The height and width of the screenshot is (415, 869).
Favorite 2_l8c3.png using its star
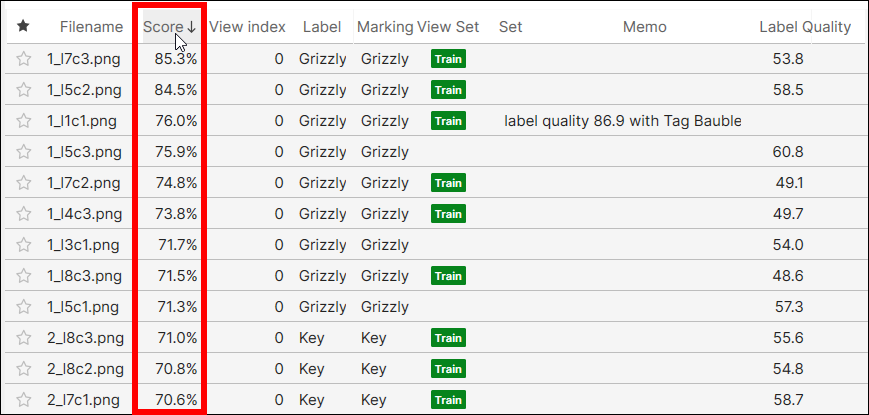tap(24, 338)
